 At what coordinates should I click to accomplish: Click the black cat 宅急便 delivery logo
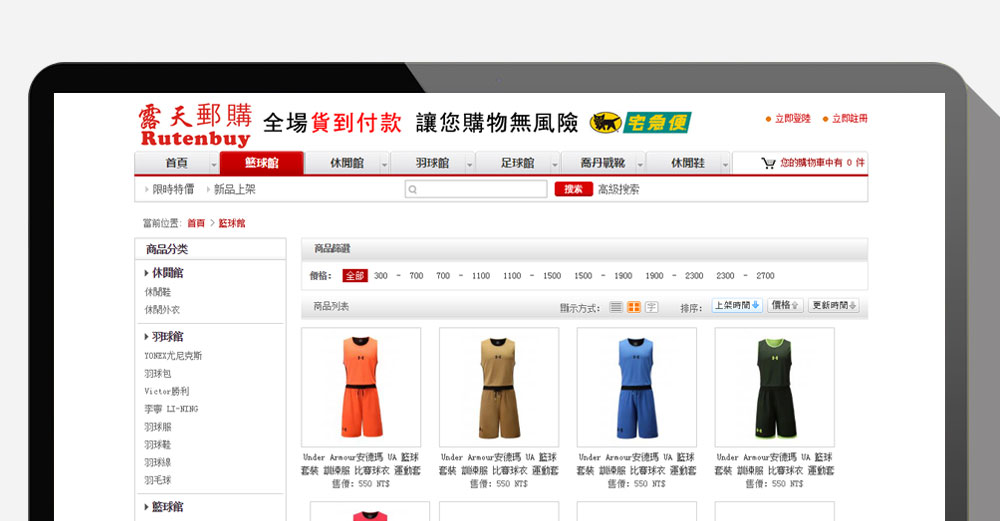coord(640,122)
